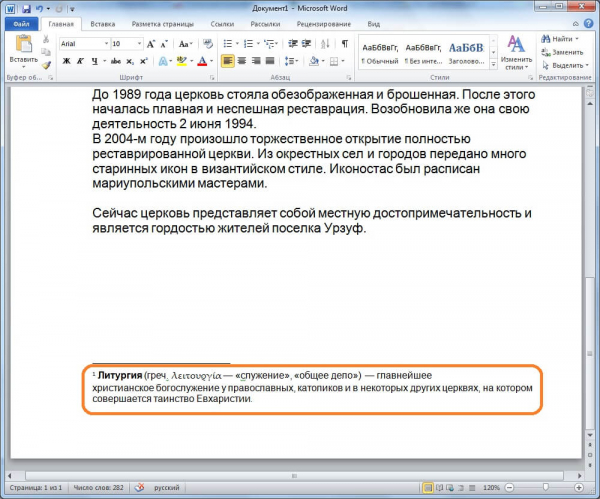Open the font size 10 dropdown
Screen dimensions: 600x499
(x=140, y=44)
